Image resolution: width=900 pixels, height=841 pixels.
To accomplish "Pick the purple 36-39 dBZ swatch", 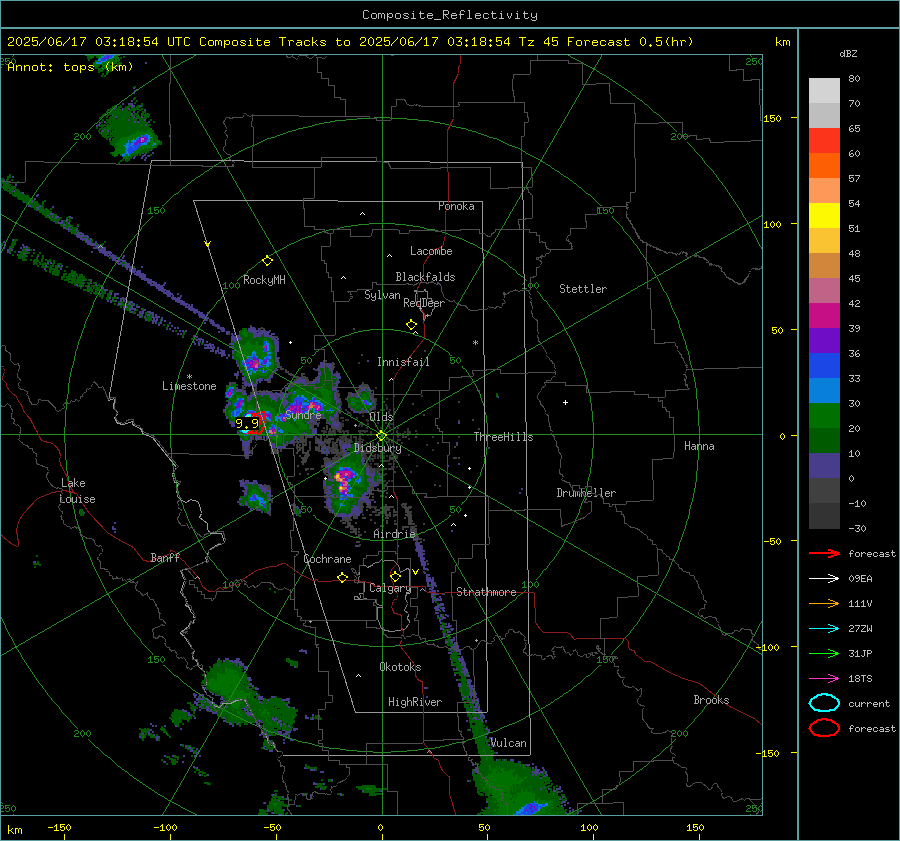I will (824, 341).
